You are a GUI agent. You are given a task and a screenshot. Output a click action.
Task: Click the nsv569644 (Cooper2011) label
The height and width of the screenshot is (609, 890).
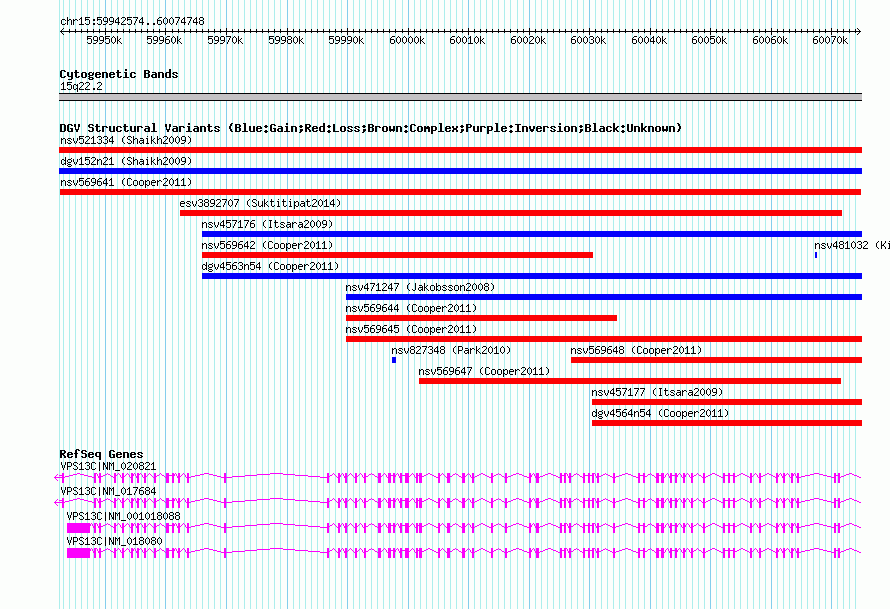412,308
